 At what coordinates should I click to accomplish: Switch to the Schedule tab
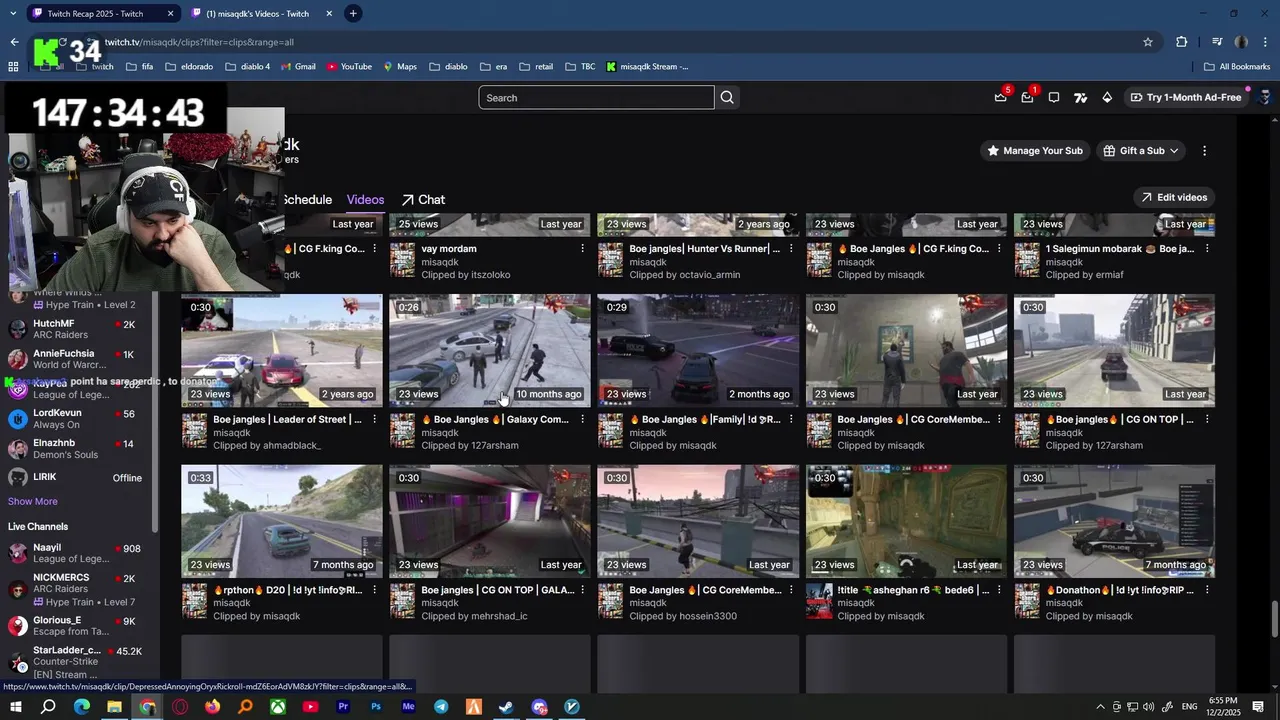(306, 200)
